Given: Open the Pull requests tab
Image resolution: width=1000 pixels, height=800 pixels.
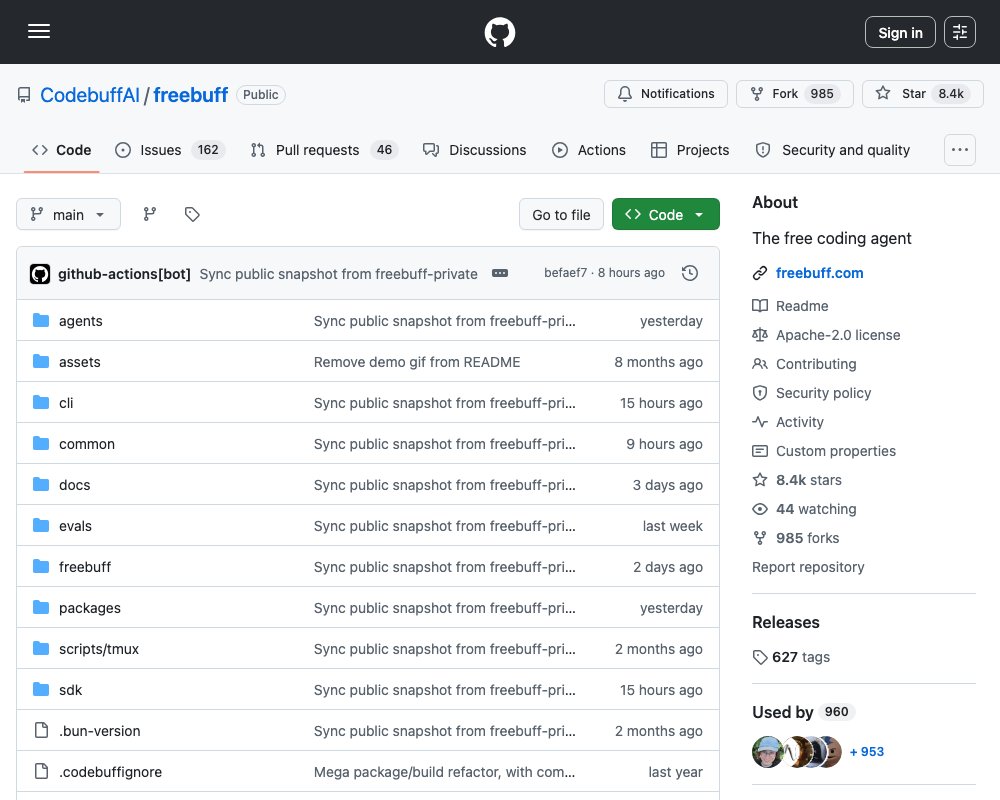Looking at the screenshot, I should [x=324, y=150].
